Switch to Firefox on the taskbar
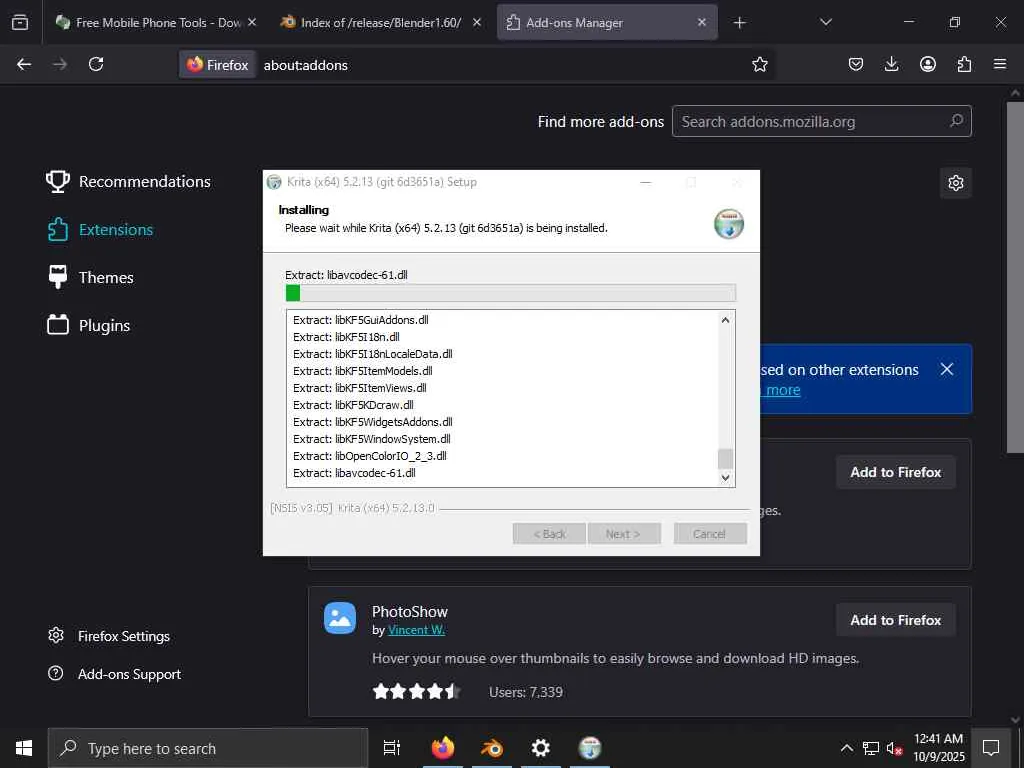This screenshot has height=768, width=1024. click(443, 748)
